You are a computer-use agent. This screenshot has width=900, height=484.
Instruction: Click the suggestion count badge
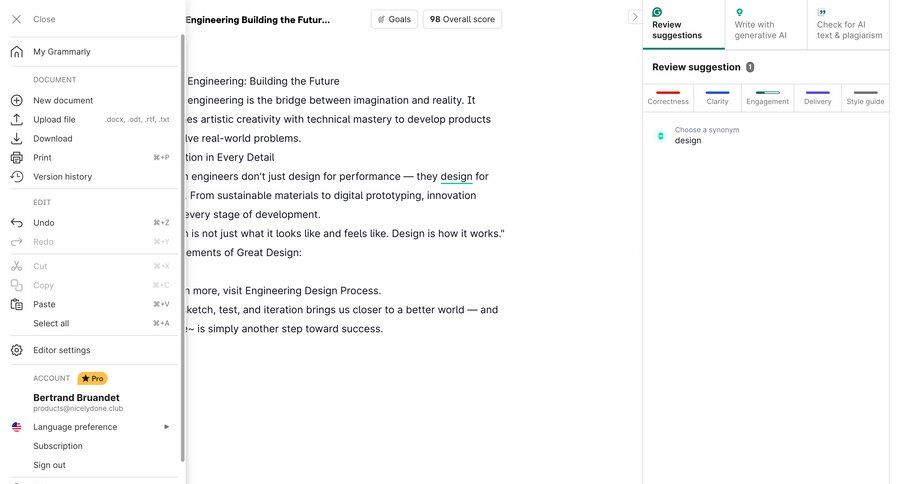[750, 67]
